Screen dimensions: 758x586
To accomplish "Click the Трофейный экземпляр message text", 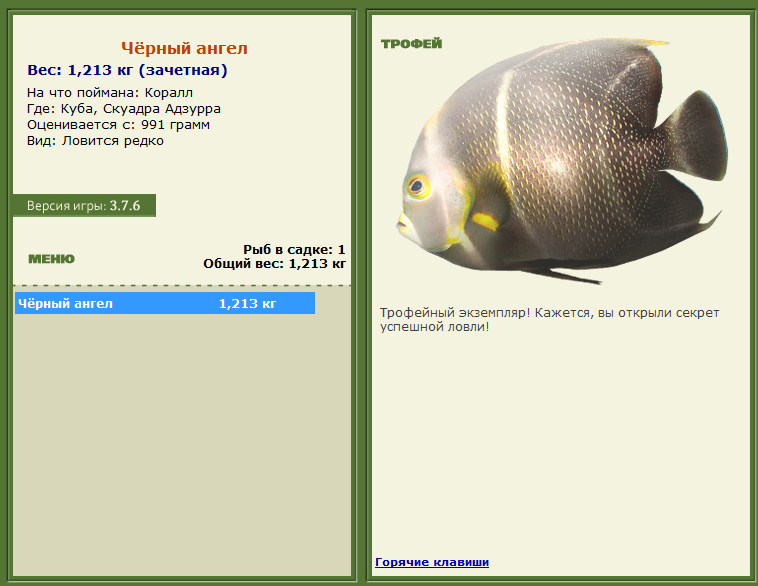I will click(550, 320).
